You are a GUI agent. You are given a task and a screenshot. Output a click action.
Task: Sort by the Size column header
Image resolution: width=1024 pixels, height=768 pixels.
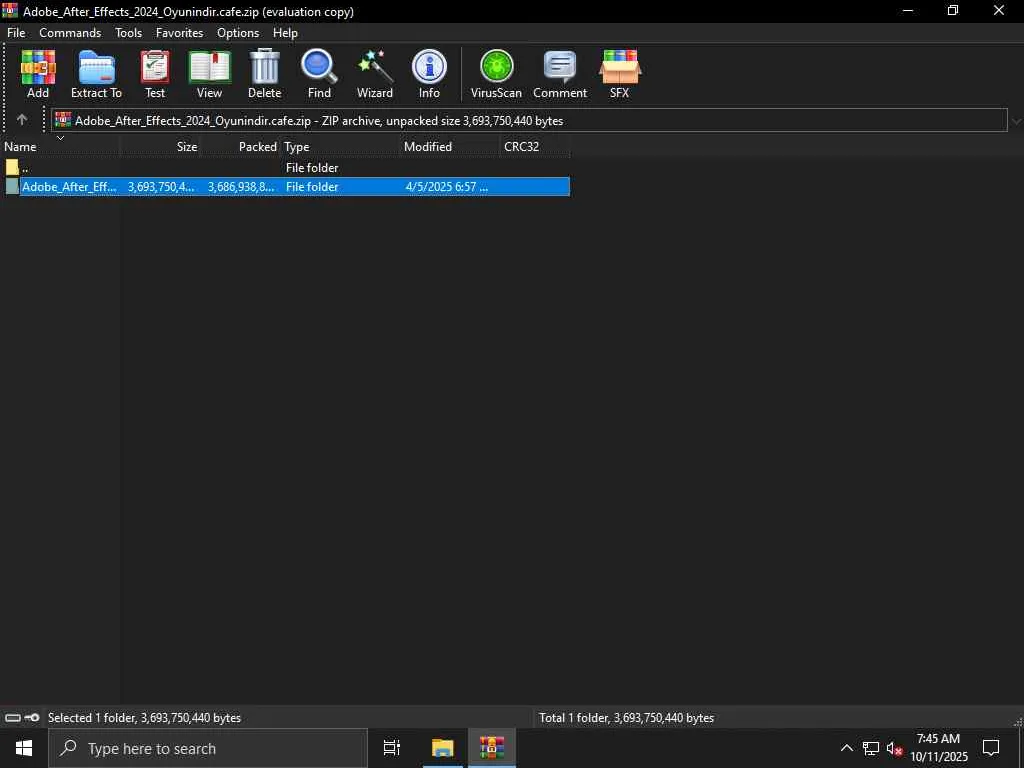pos(160,146)
